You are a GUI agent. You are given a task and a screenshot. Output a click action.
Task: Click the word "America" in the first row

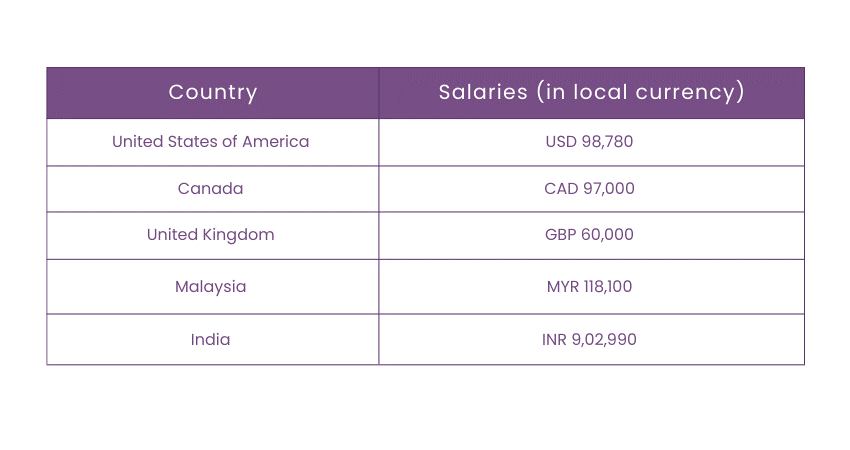click(276, 142)
